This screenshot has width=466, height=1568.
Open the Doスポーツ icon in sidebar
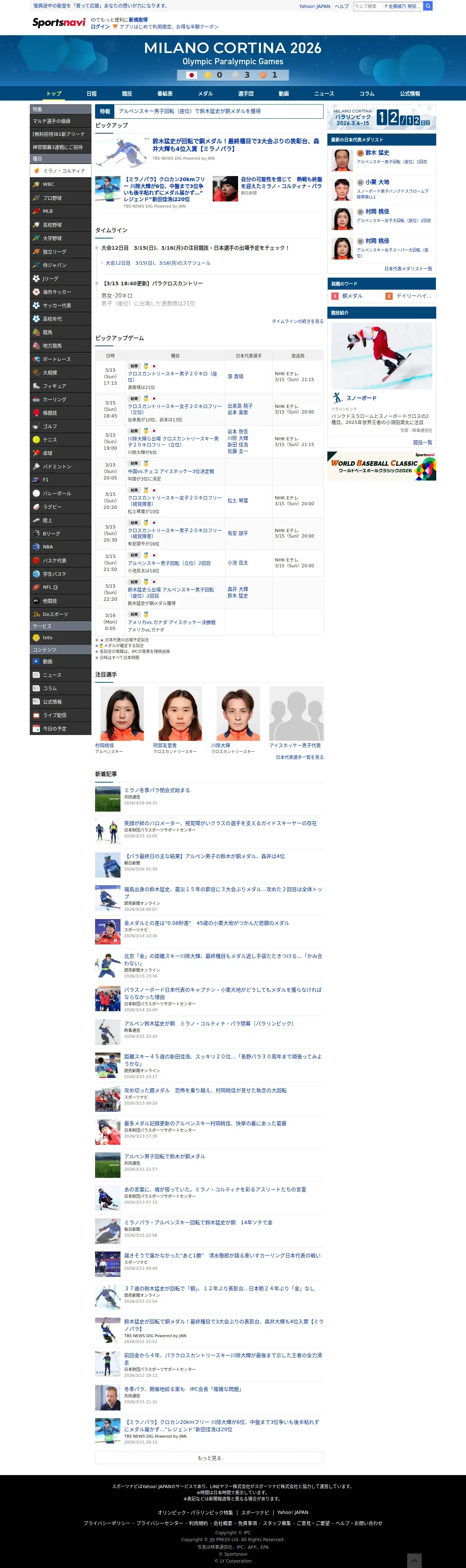37,613
